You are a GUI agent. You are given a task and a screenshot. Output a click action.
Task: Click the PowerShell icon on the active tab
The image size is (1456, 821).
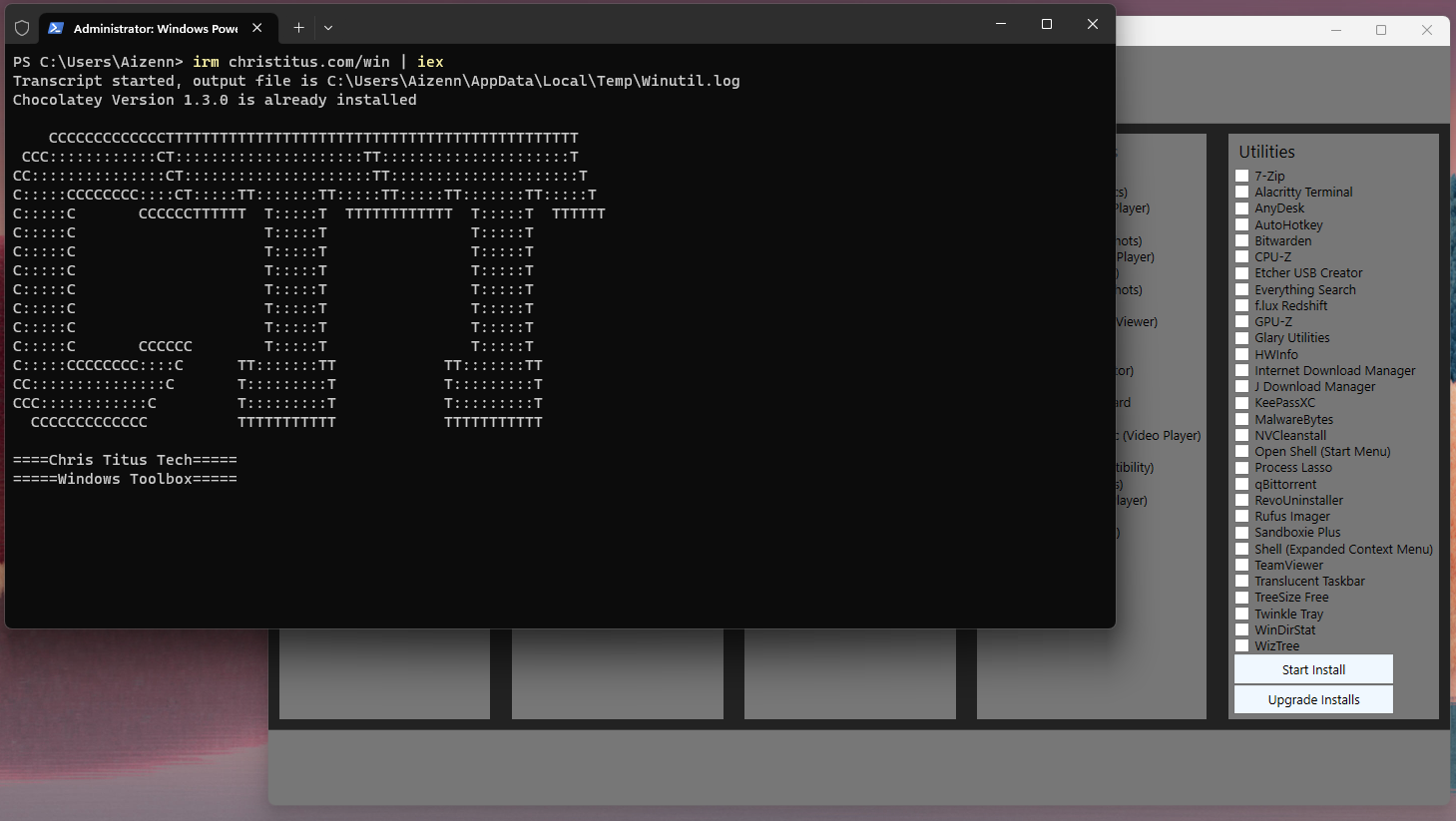(x=54, y=27)
